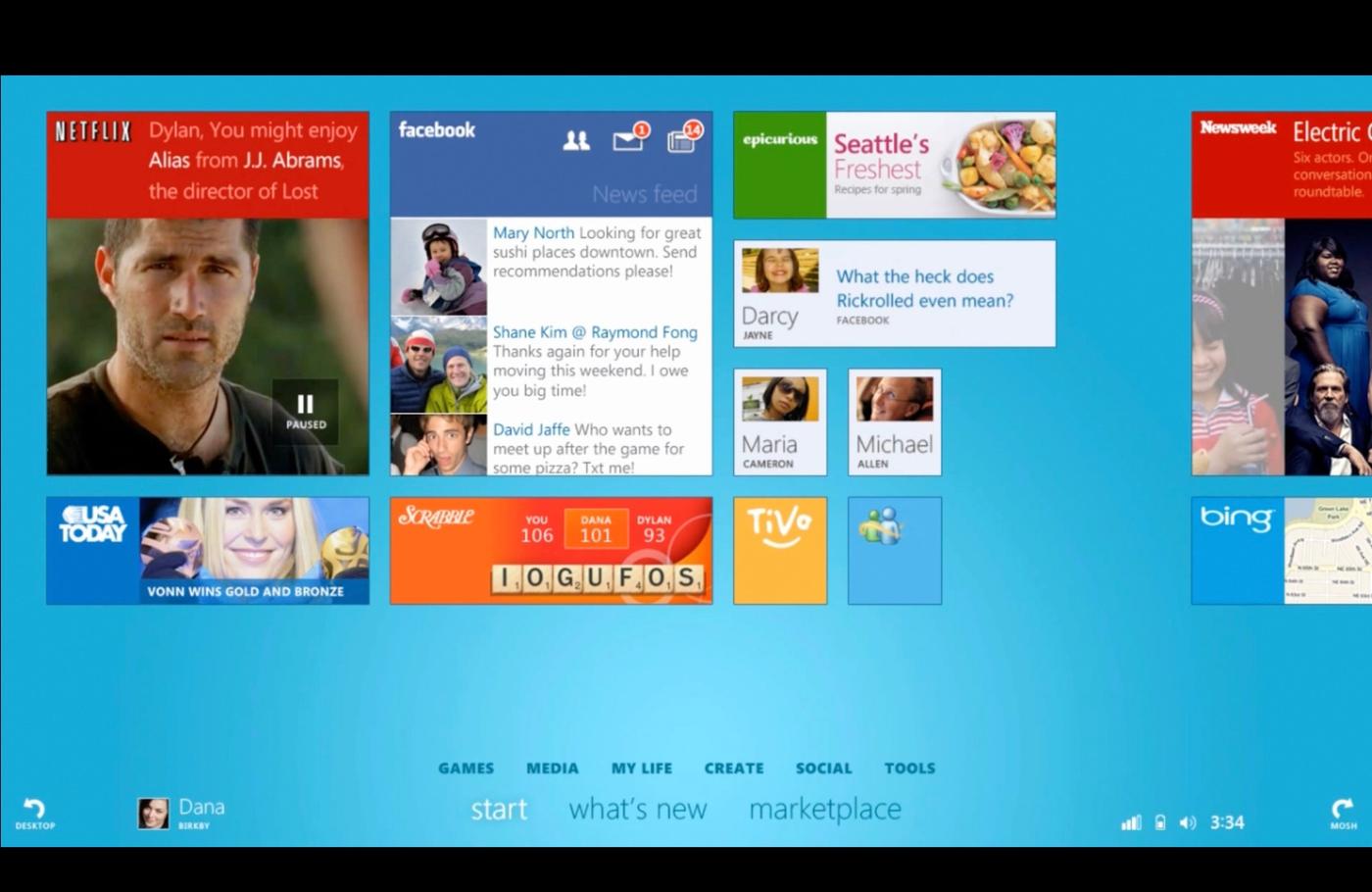Click the Scrabble logo
The height and width of the screenshot is (892, 1372).
point(437,516)
